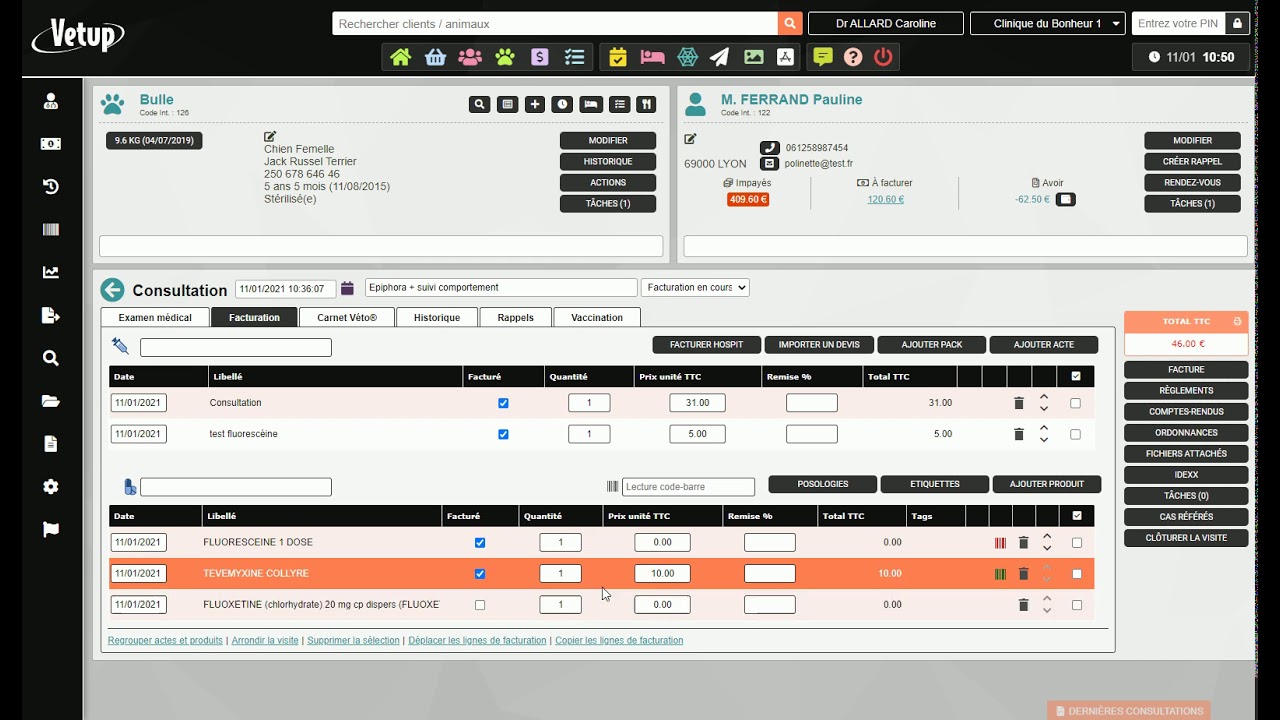Click the red power logout icon
The height and width of the screenshot is (720, 1280).
[882, 57]
